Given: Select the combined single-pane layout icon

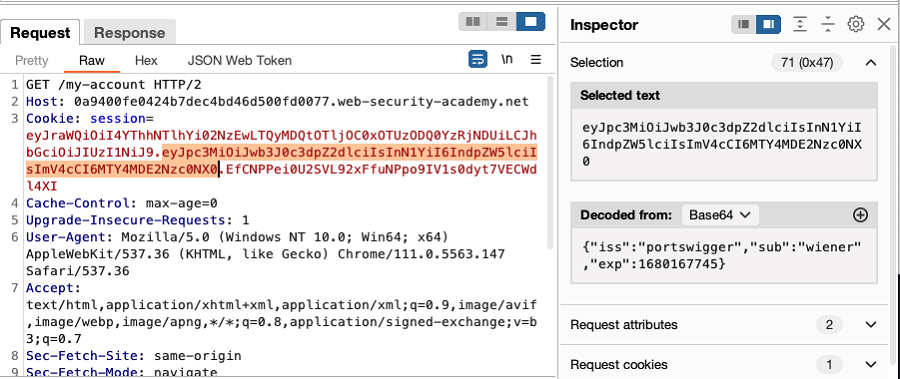Looking at the screenshot, I should [530, 22].
